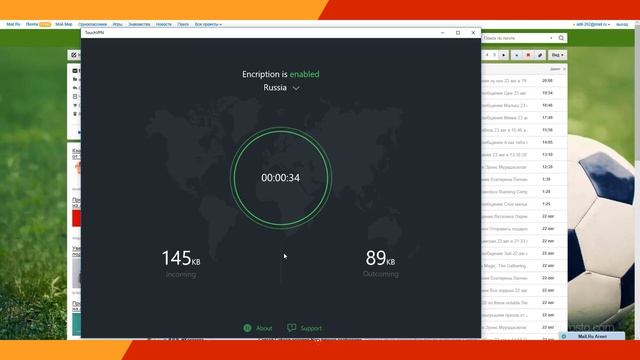
Task: Open Support link in TouchVPN
Action: point(311,328)
